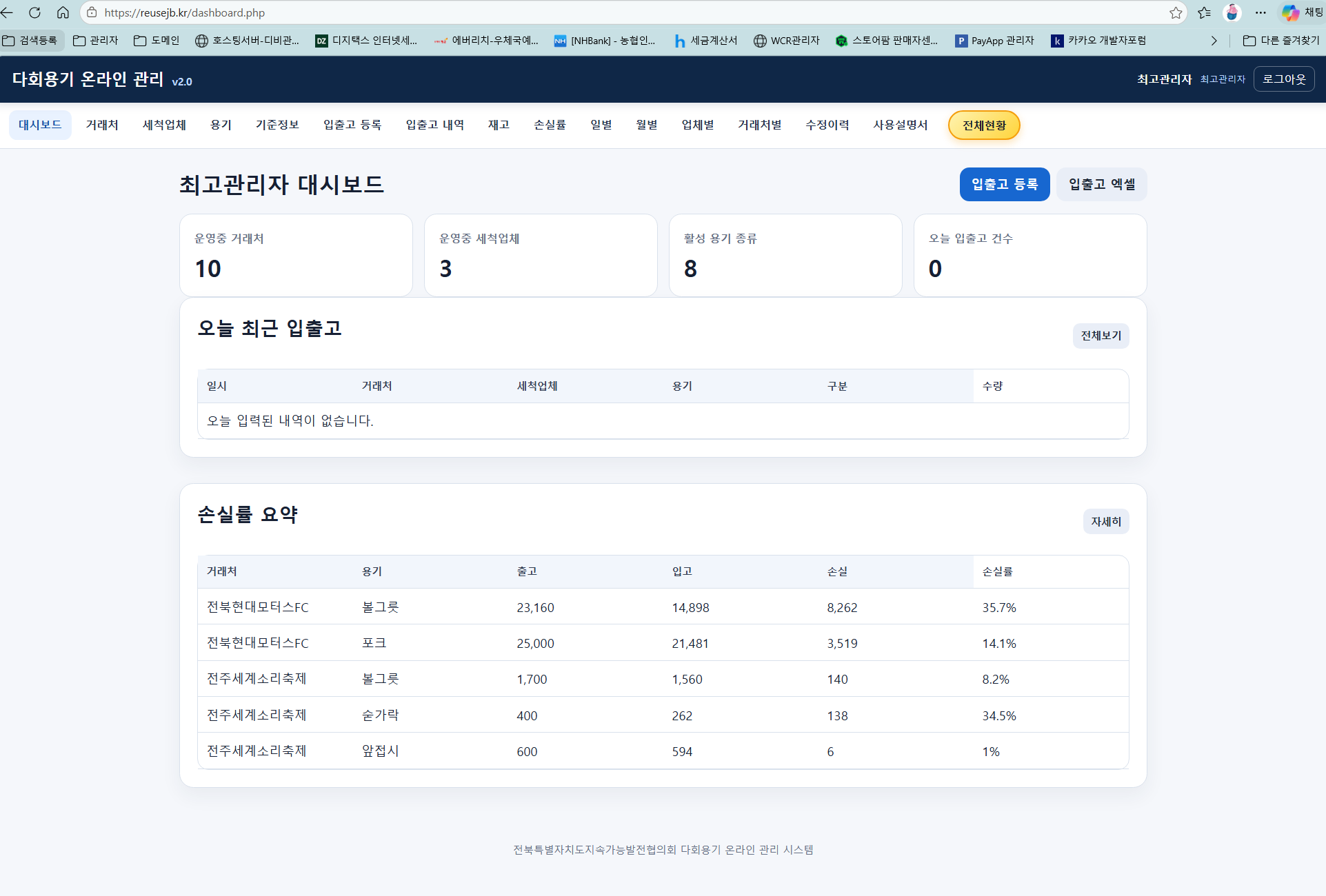1326x896 pixels.
Task: Open the Copilot chat icon
Action: point(1290,12)
